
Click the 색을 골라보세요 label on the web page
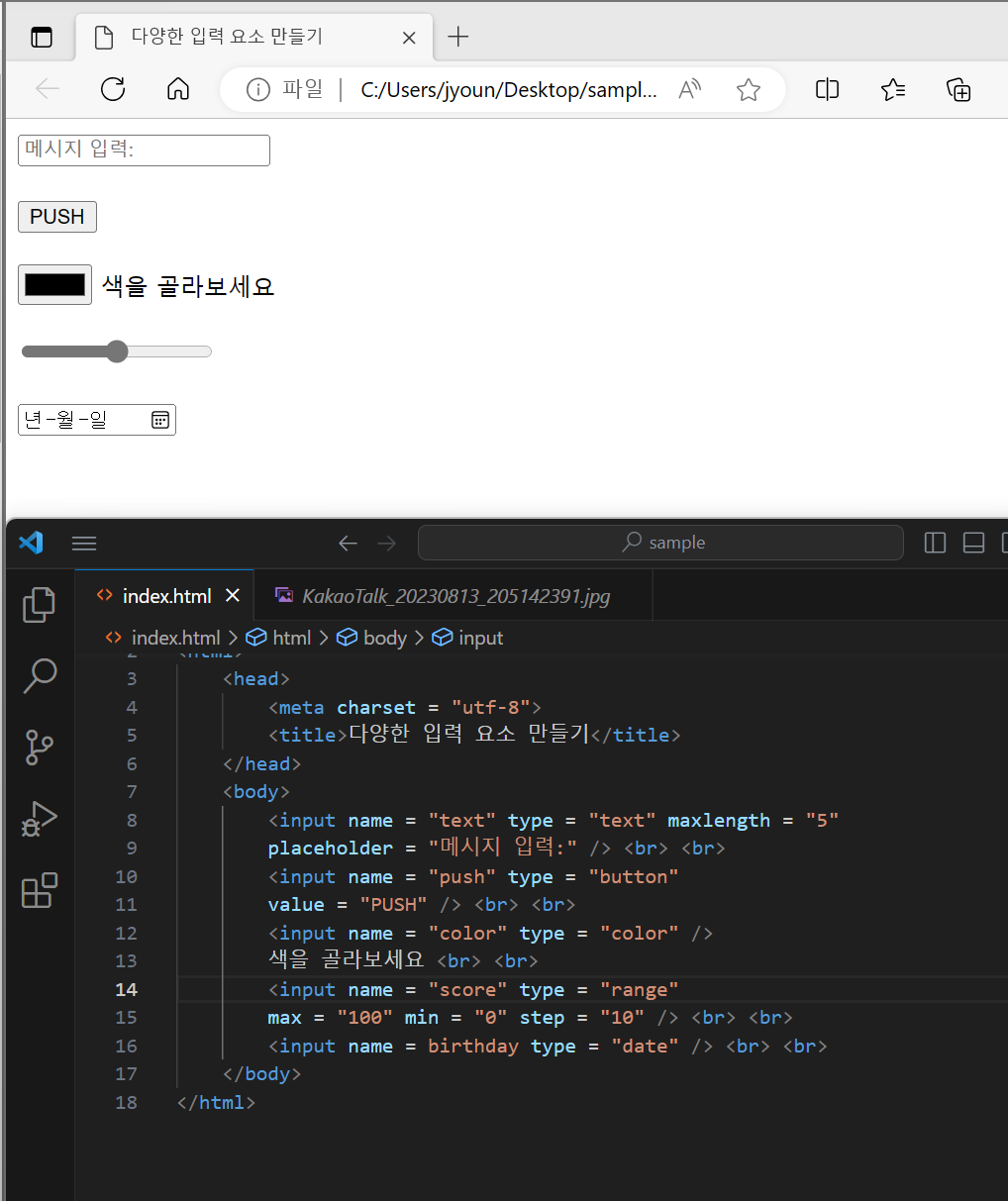188,286
